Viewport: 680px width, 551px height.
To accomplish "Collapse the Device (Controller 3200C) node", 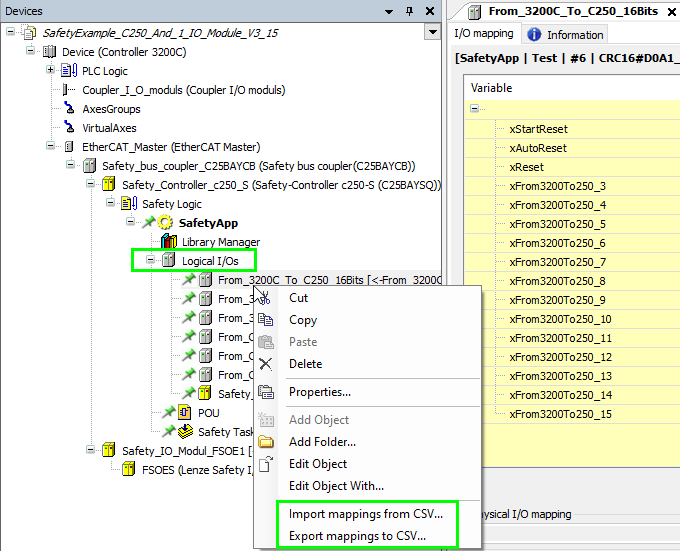I will pyautogui.click(x=30, y=51).
